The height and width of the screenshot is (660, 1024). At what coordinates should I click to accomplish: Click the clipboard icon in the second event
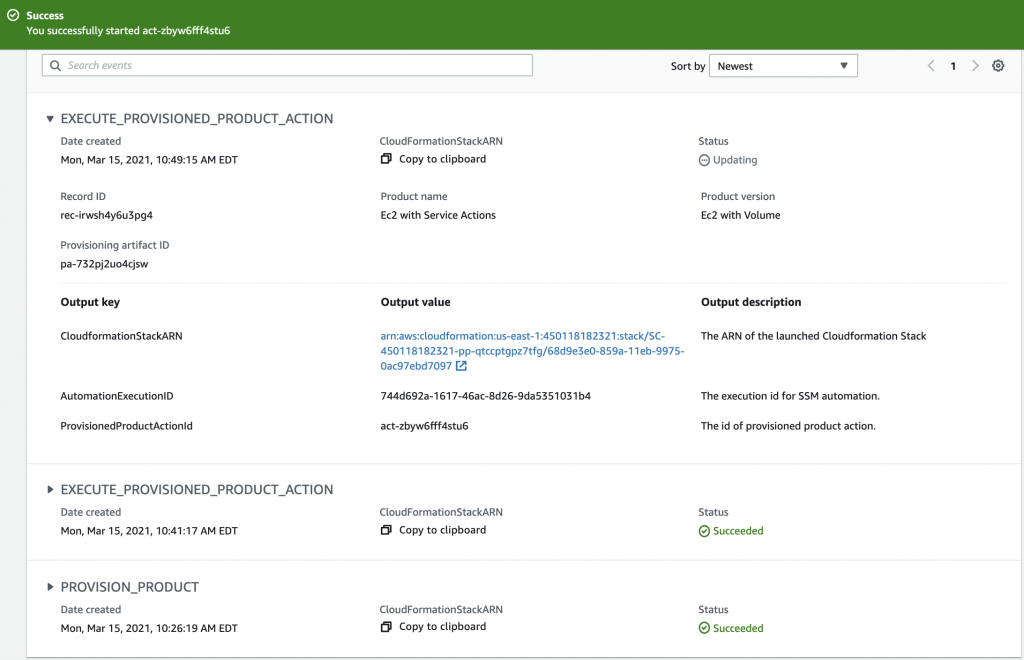pyautogui.click(x=386, y=530)
